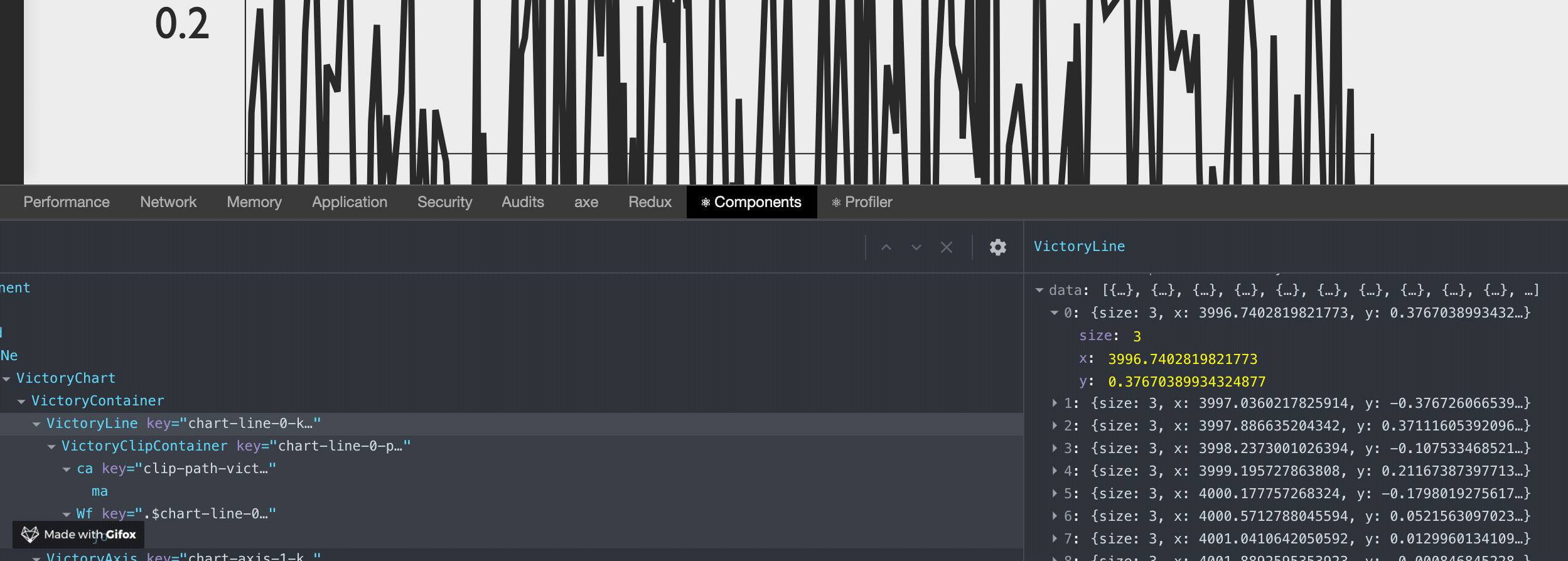The height and width of the screenshot is (561, 1568).
Task: Switch to the Redux tab
Action: 650,202
